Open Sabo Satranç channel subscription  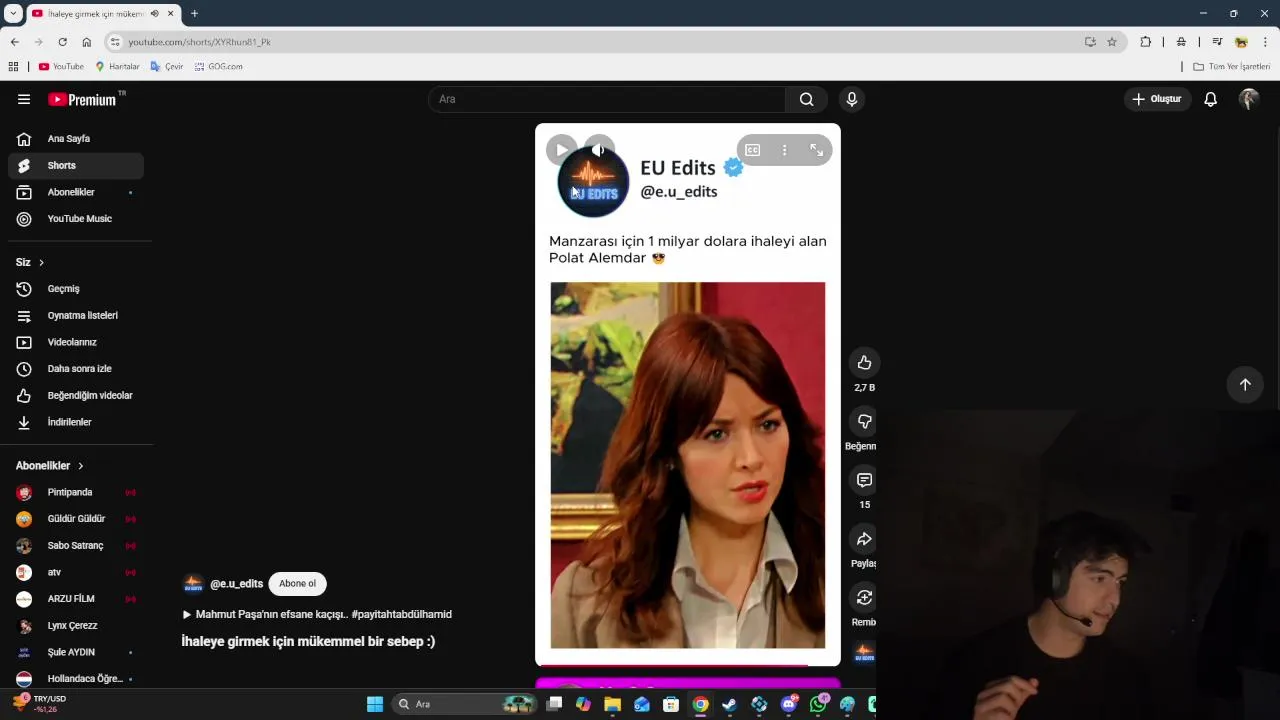pos(76,546)
